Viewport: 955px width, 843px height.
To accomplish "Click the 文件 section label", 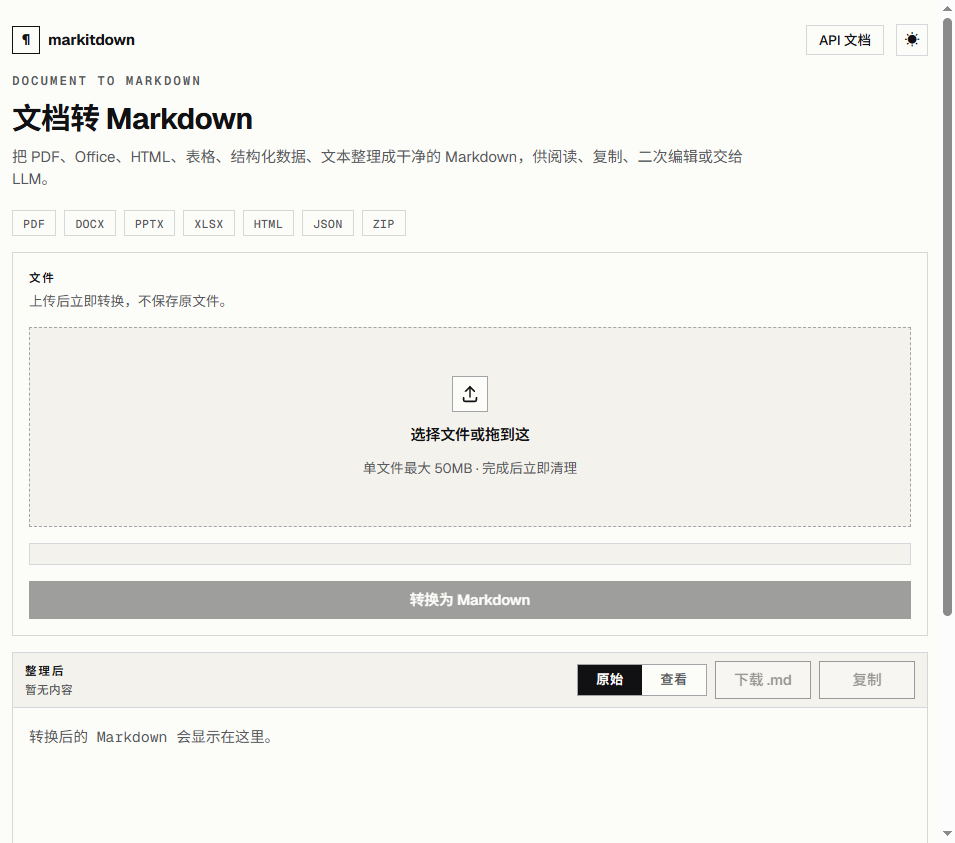I will pyautogui.click(x=41, y=278).
